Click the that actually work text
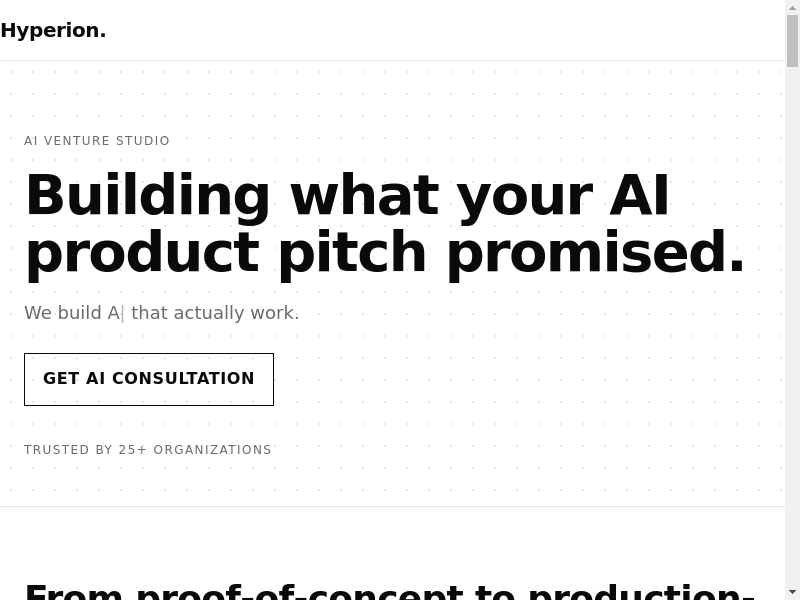 click(x=215, y=313)
